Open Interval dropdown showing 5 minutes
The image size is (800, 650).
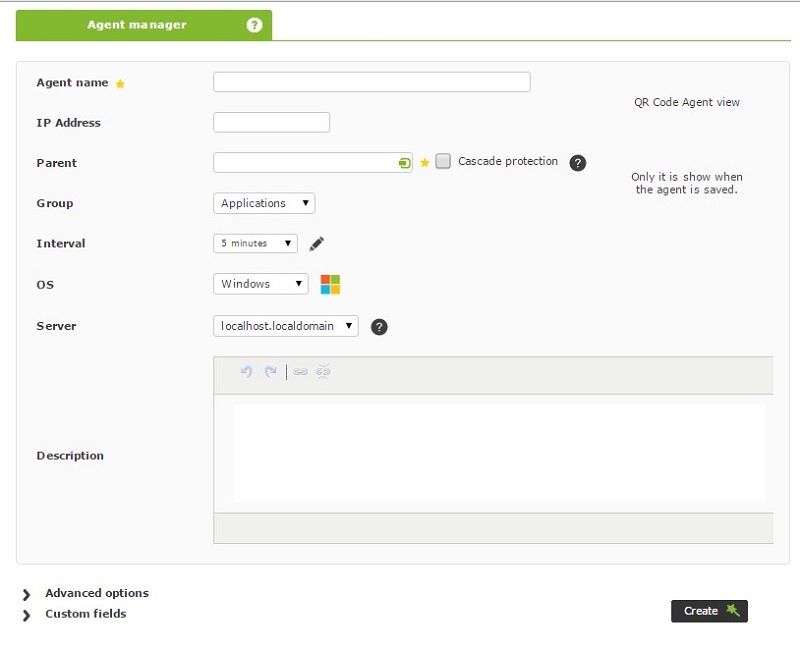256,243
